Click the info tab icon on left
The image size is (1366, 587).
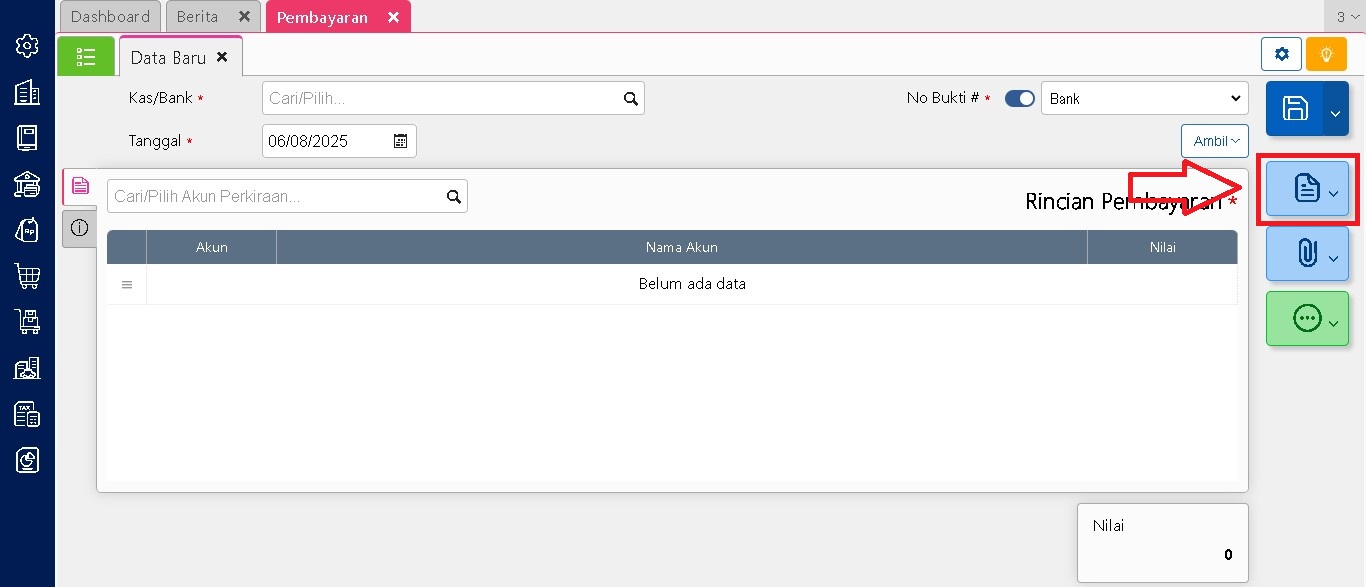pyautogui.click(x=80, y=228)
